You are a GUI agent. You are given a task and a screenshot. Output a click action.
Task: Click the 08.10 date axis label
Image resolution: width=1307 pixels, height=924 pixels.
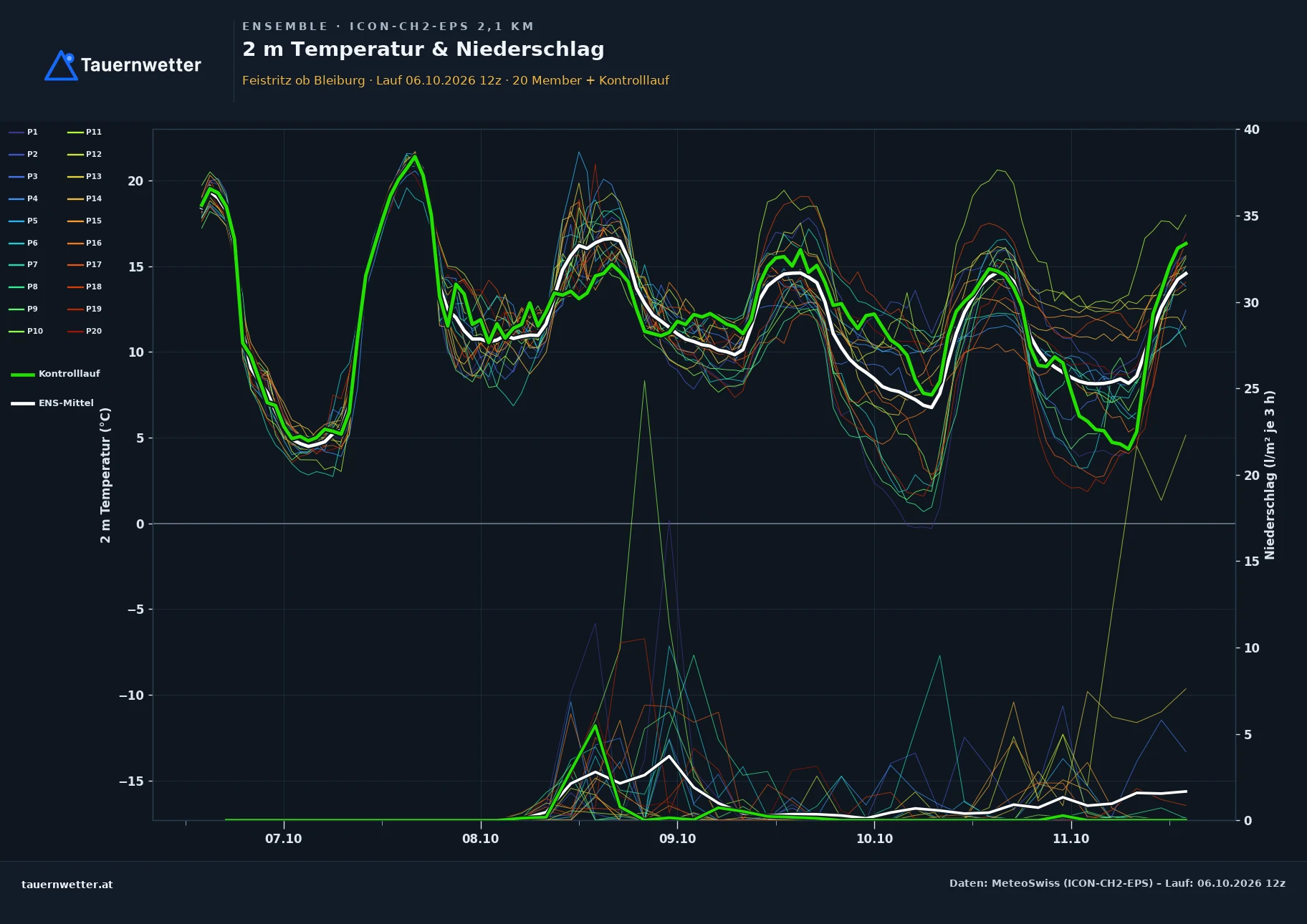click(480, 839)
